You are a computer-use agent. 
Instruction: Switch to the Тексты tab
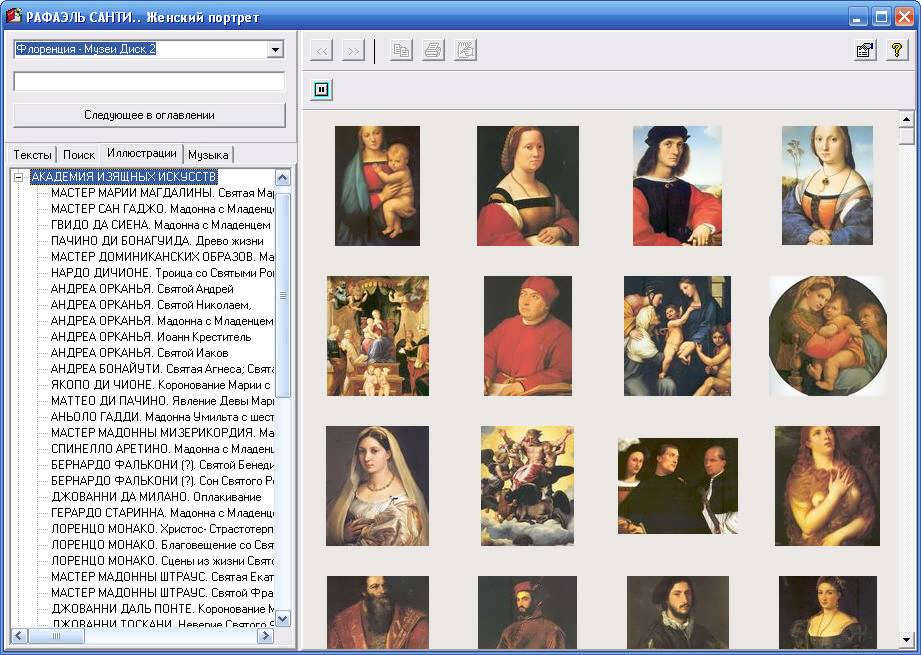point(32,155)
